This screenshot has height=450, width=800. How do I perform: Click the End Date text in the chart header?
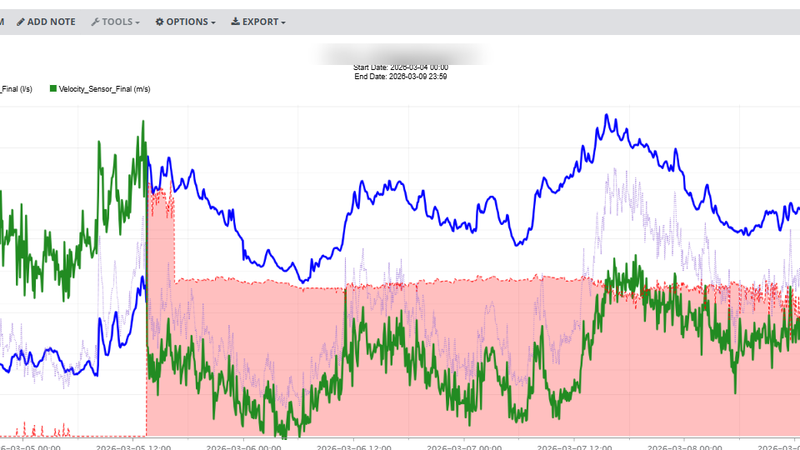[x=401, y=77]
